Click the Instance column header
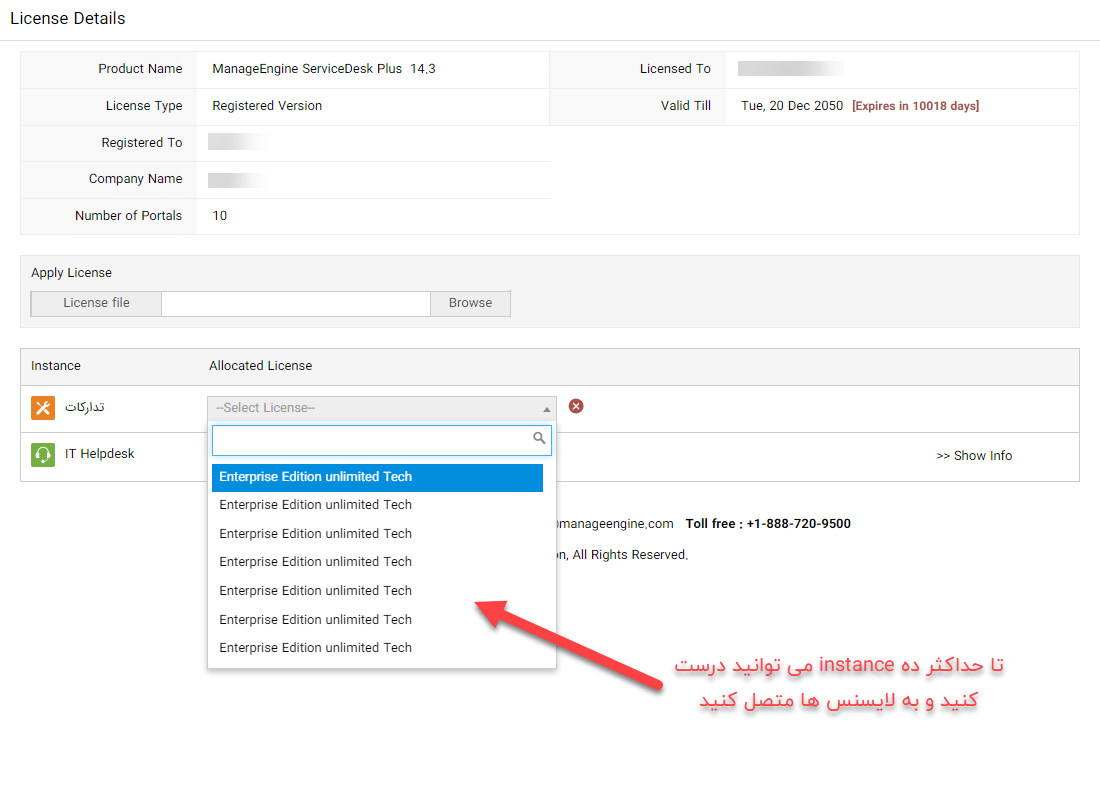The height and width of the screenshot is (799, 1100). [55, 366]
